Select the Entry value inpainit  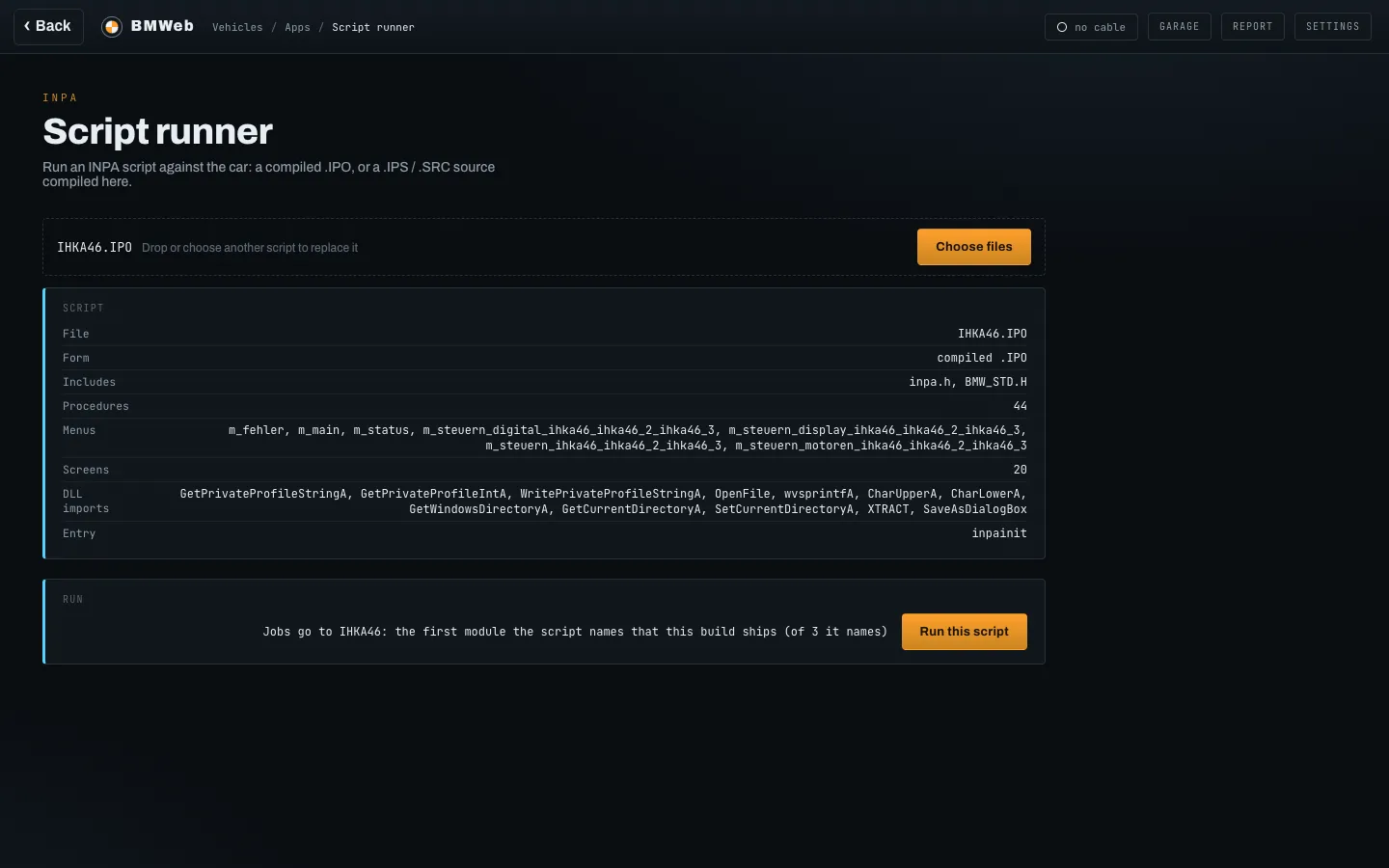tap(999, 533)
